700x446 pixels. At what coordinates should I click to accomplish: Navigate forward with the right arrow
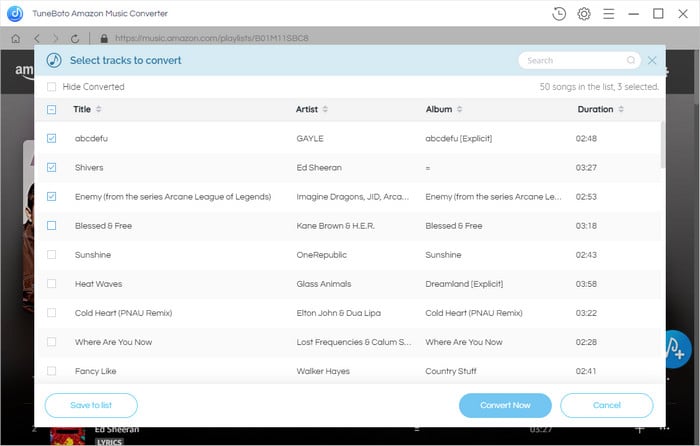tap(55, 39)
